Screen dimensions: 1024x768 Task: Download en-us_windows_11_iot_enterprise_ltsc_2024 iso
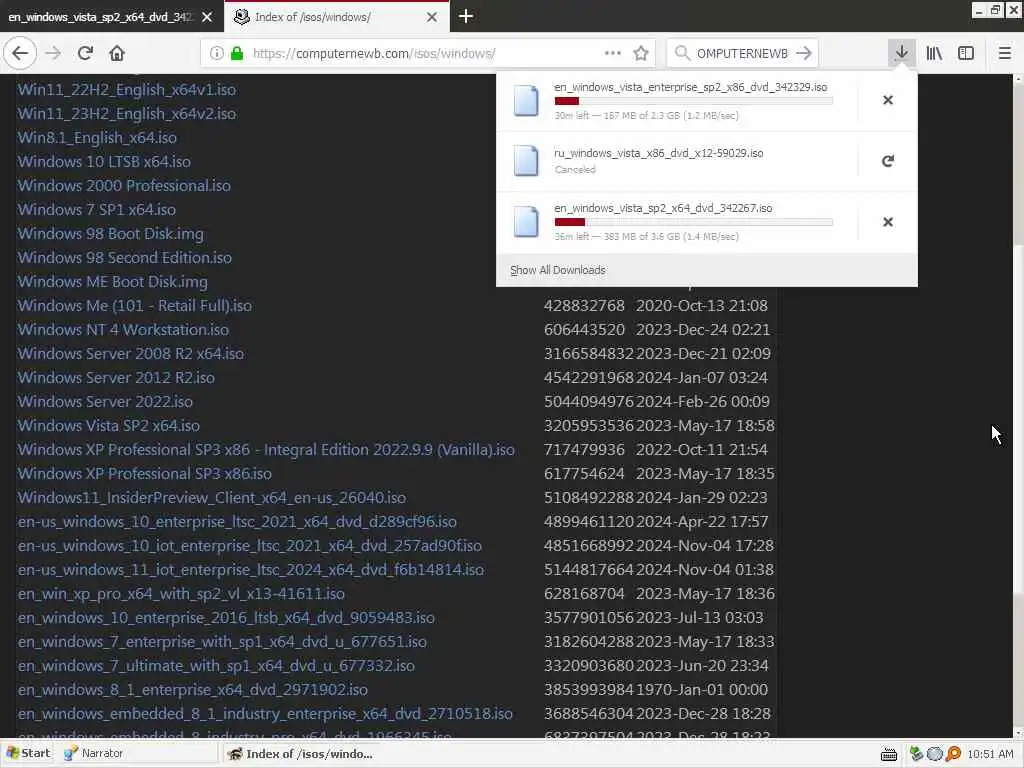[x=251, y=570]
